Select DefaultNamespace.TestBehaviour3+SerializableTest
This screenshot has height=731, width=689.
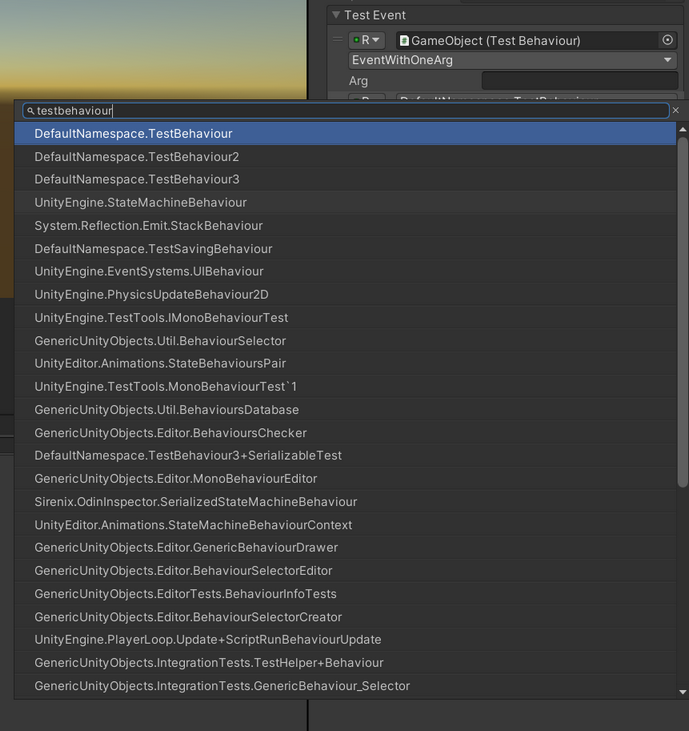345,455
